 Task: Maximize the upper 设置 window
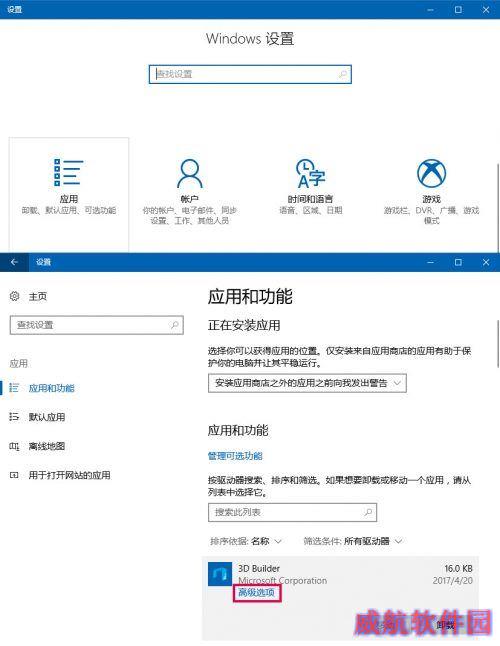(x=458, y=9)
